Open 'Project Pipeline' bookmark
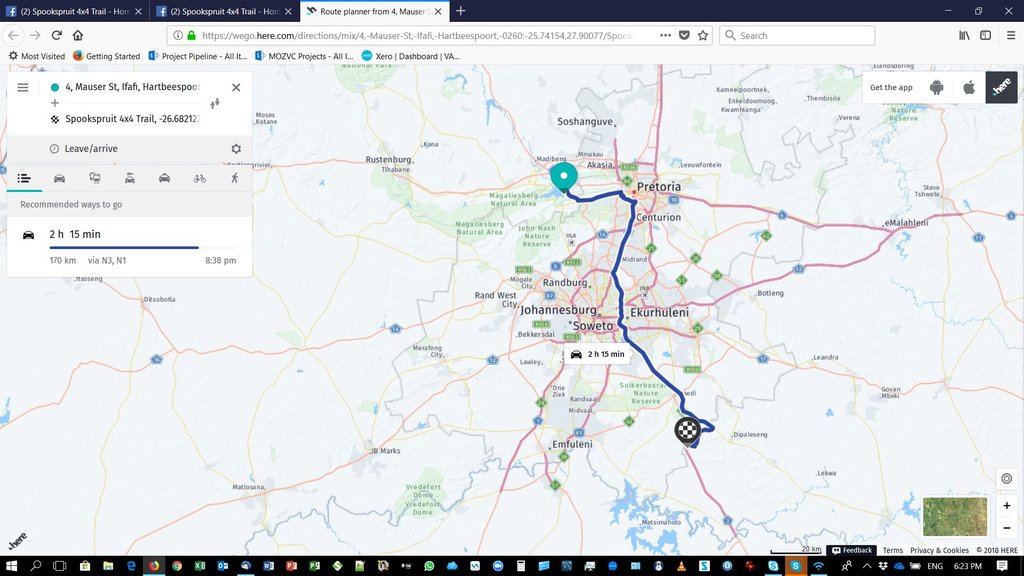Image resolution: width=1024 pixels, height=576 pixels. [x=198, y=56]
